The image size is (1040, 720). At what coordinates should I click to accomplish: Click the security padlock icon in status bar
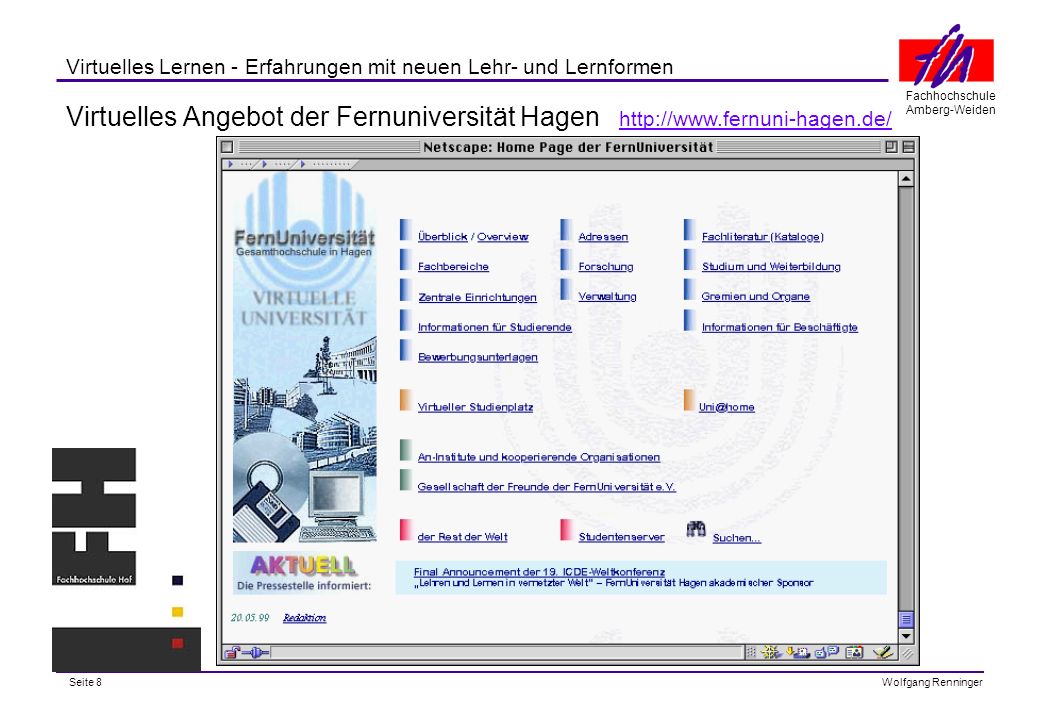click(x=231, y=652)
